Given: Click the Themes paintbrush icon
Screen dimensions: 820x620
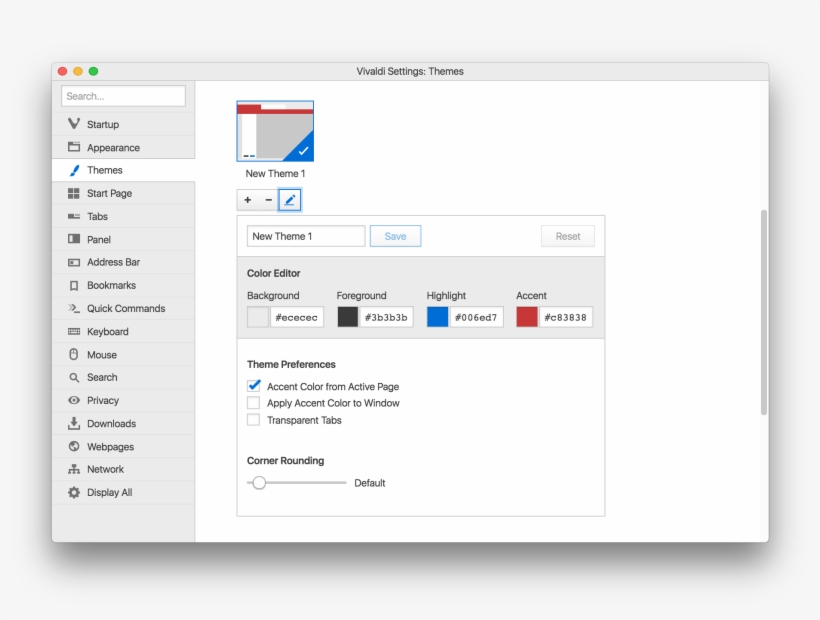Looking at the screenshot, I should (74, 170).
